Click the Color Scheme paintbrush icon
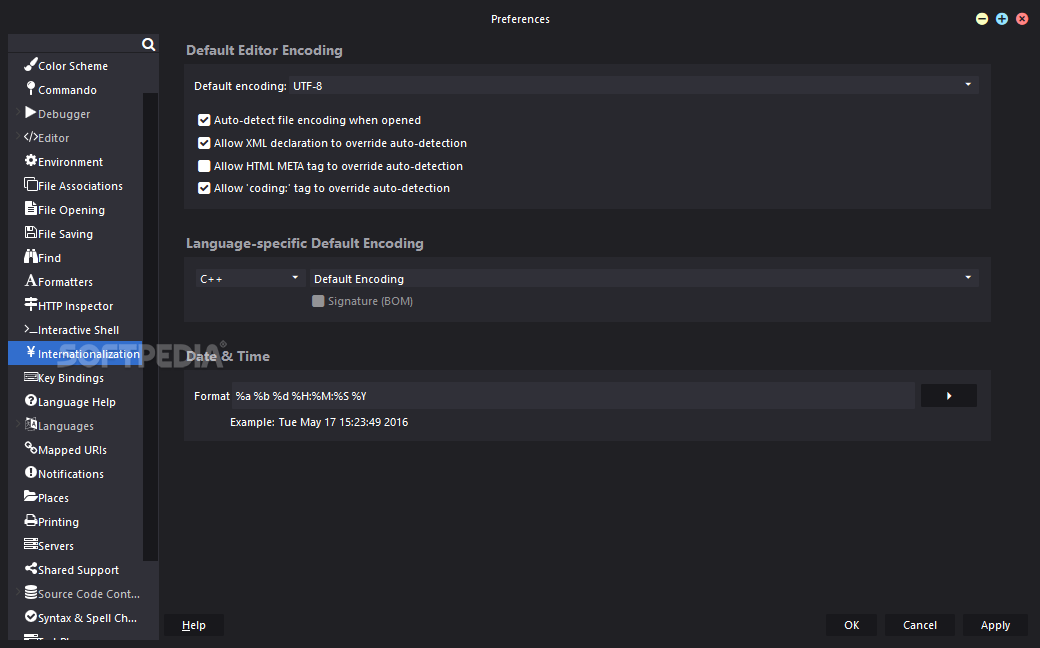The height and width of the screenshot is (648, 1040). 31,65
